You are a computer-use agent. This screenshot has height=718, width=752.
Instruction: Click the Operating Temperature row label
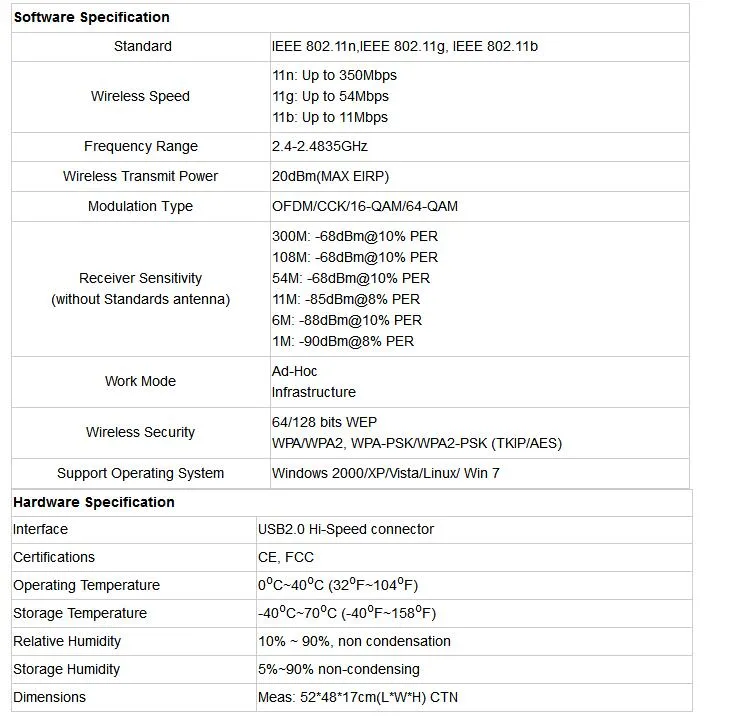click(86, 585)
